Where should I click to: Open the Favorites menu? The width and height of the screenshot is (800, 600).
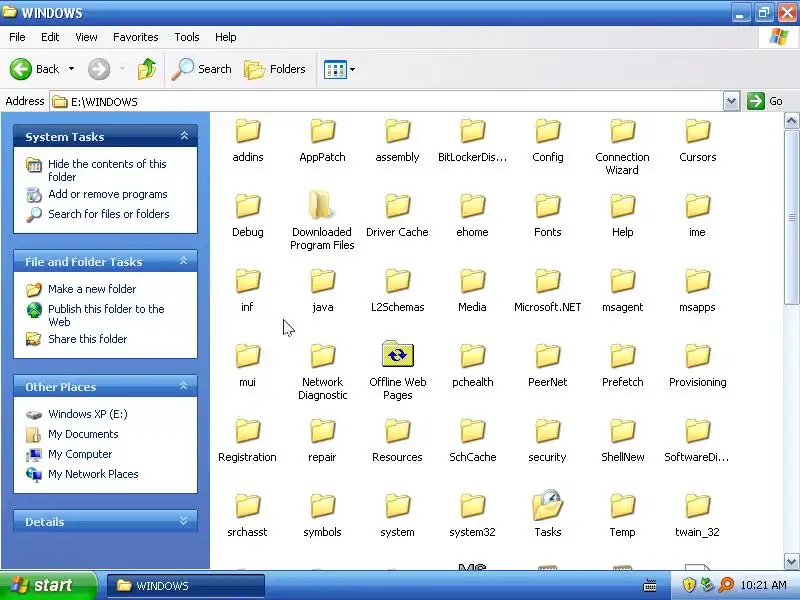[136, 37]
